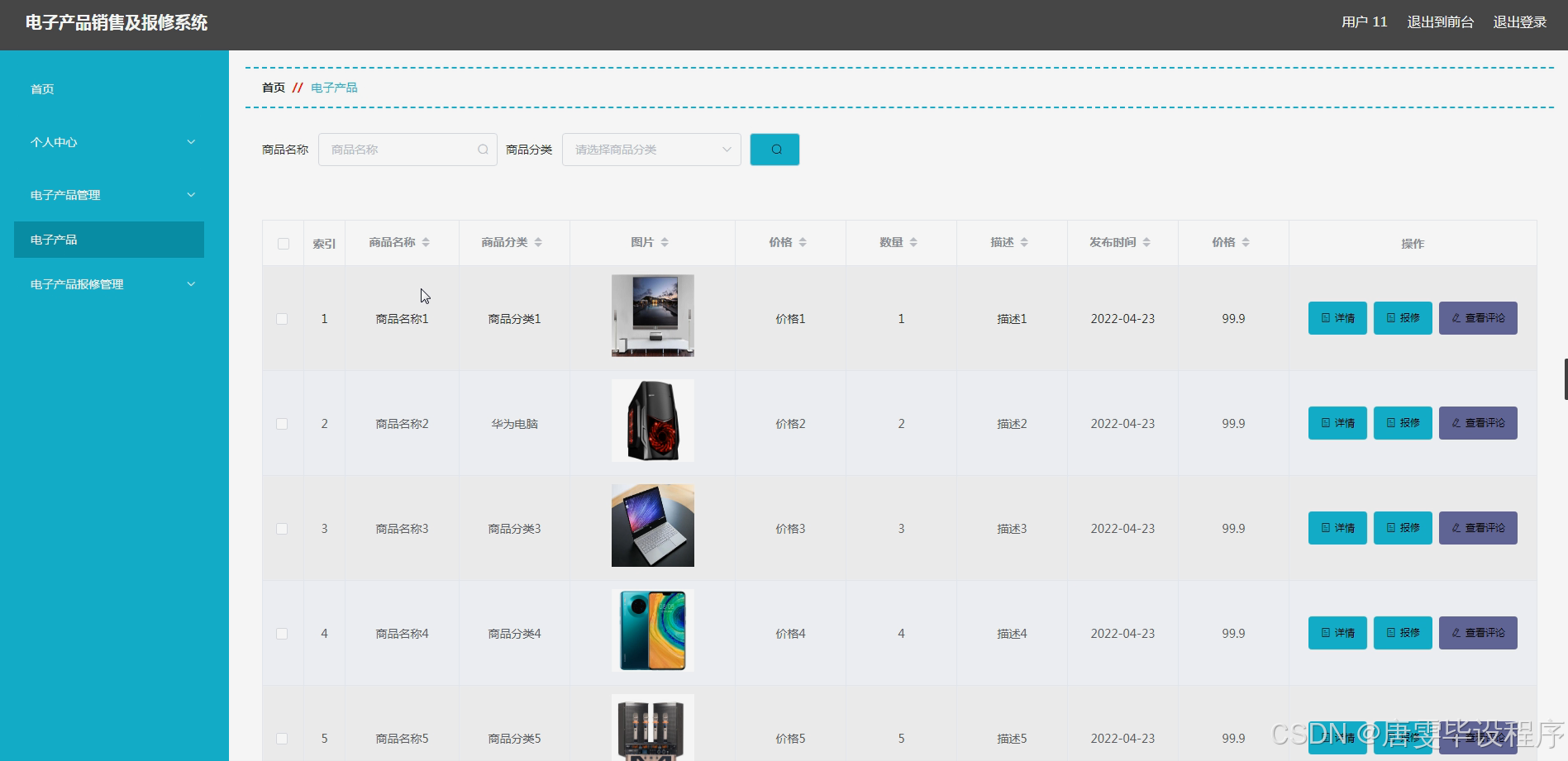Sort by 商品分类 column arrows
Image resolution: width=1568 pixels, height=761 pixels.
pos(538,242)
